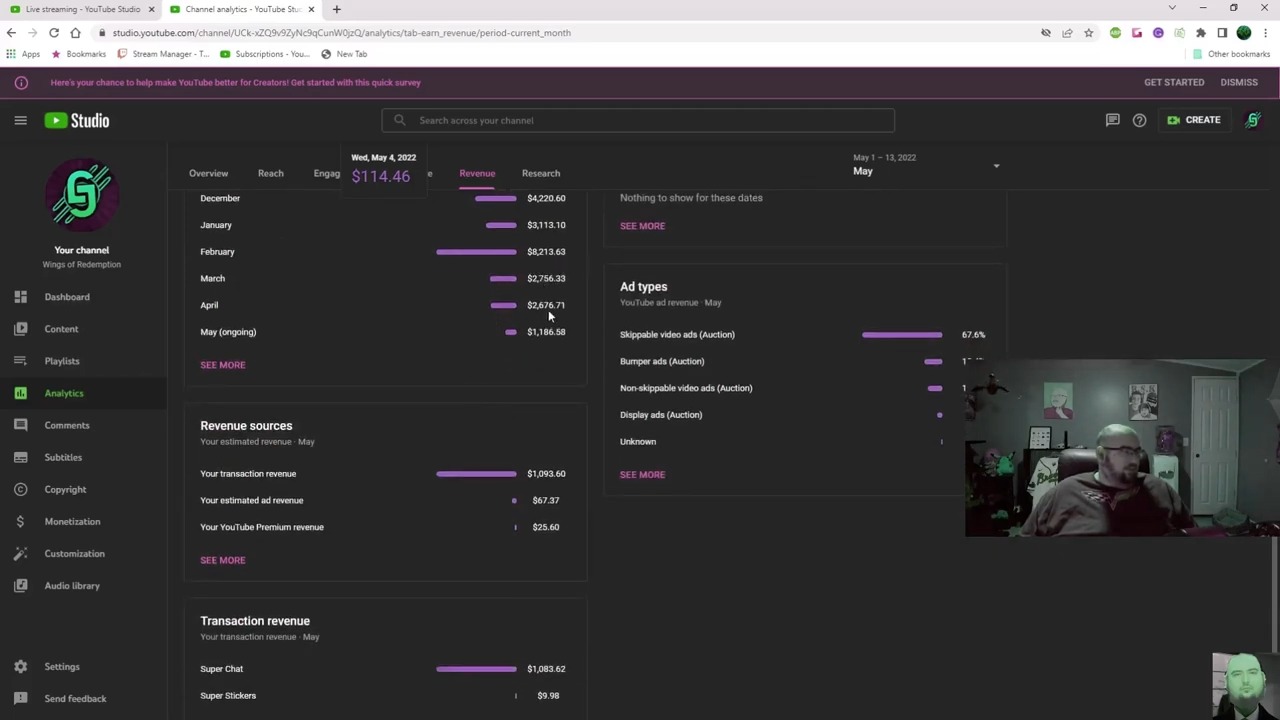The image size is (1280, 720).
Task: Select the May (ongoing) revenue row
Action: (x=383, y=332)
